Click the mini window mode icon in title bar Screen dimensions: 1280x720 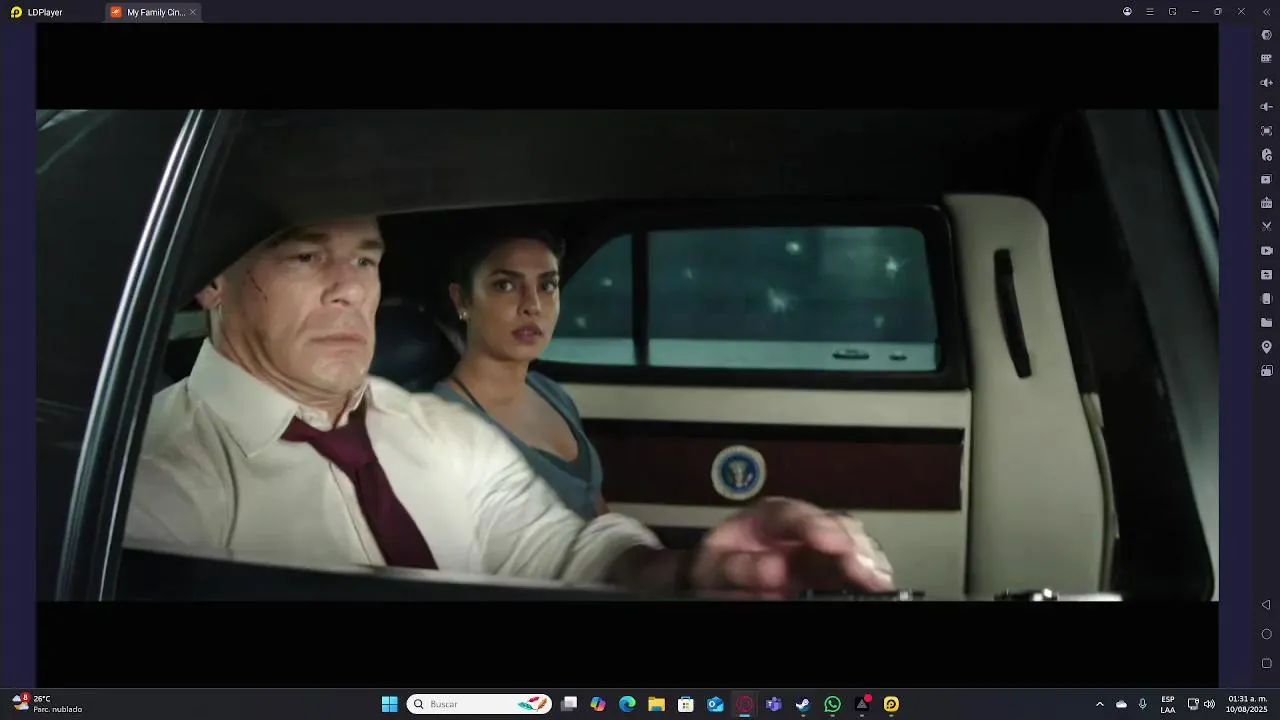point(1173,12)
